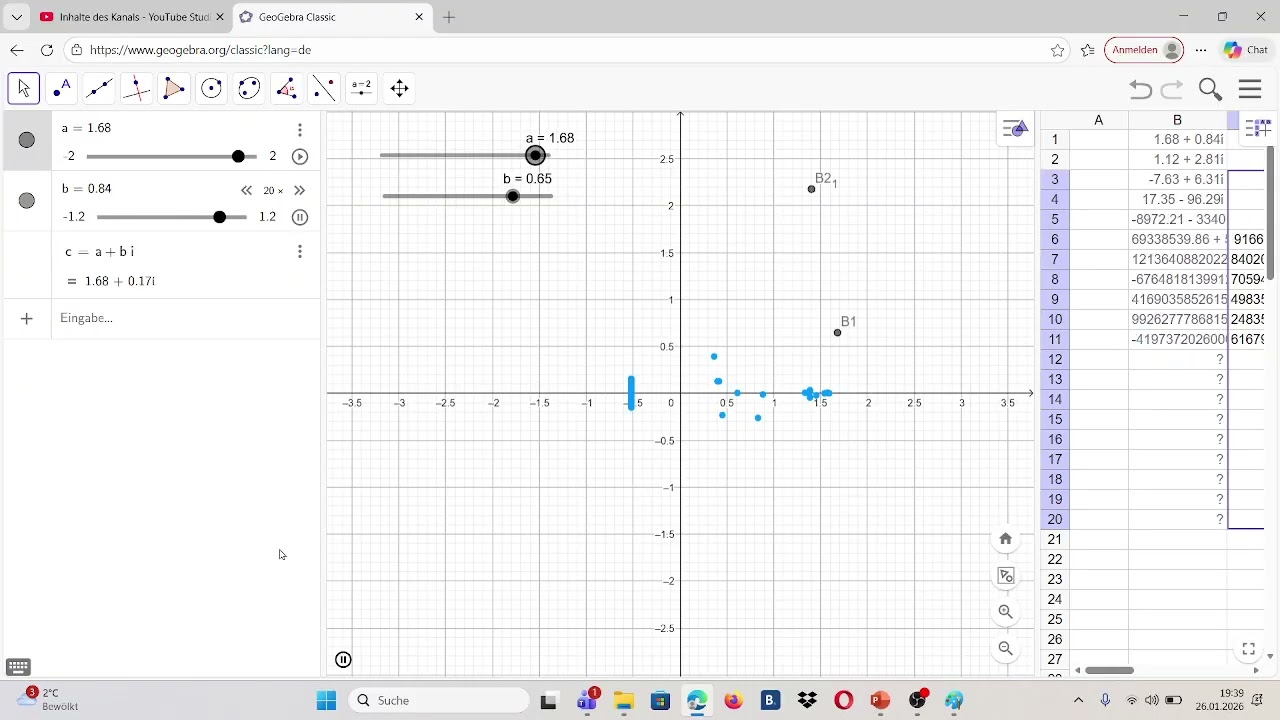Switch to the YouTube Studio browser tab

[133, 17]
